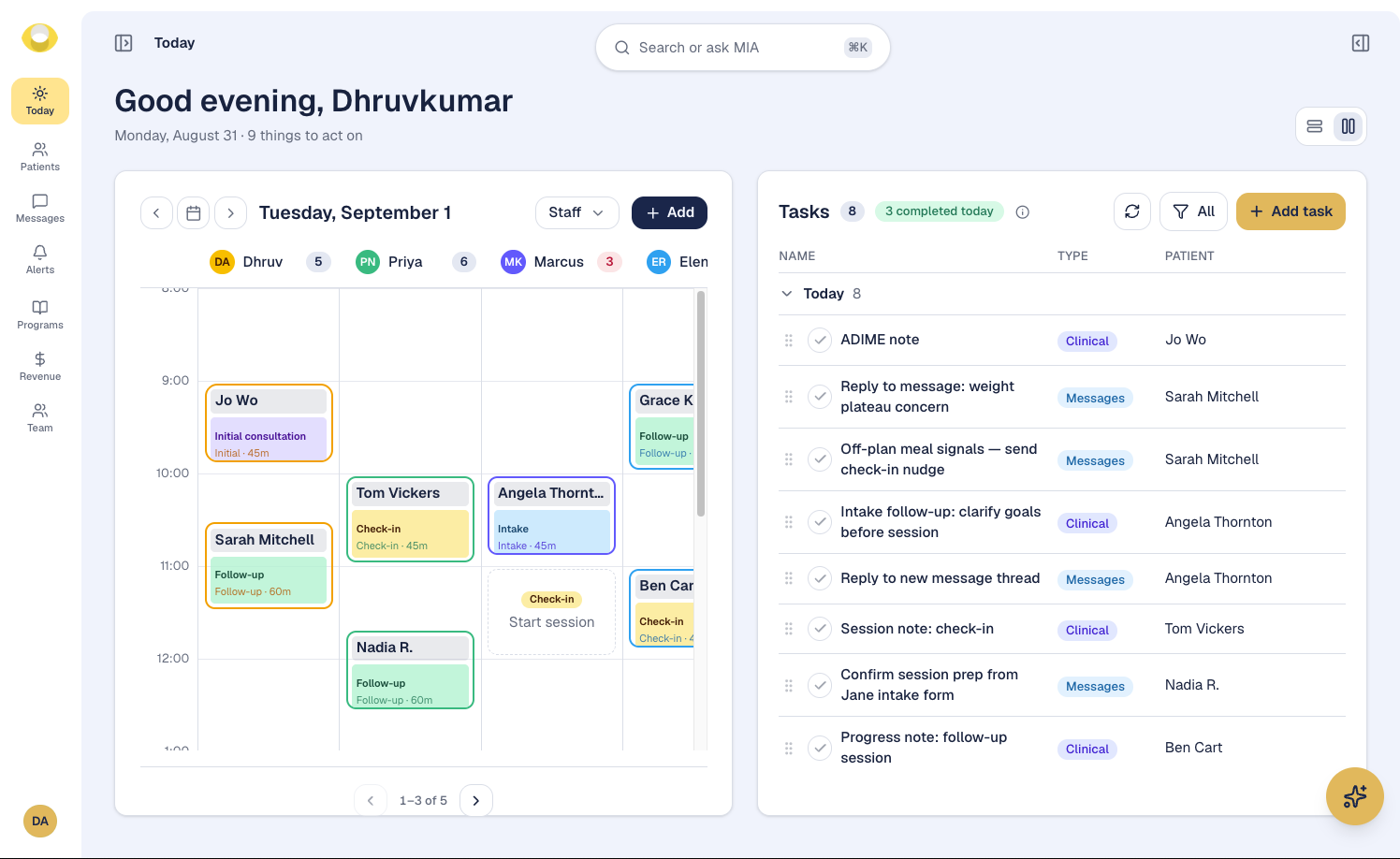Refresh the tasks list
Viewport: 1400px width, 859px height.
(1132, 211)
